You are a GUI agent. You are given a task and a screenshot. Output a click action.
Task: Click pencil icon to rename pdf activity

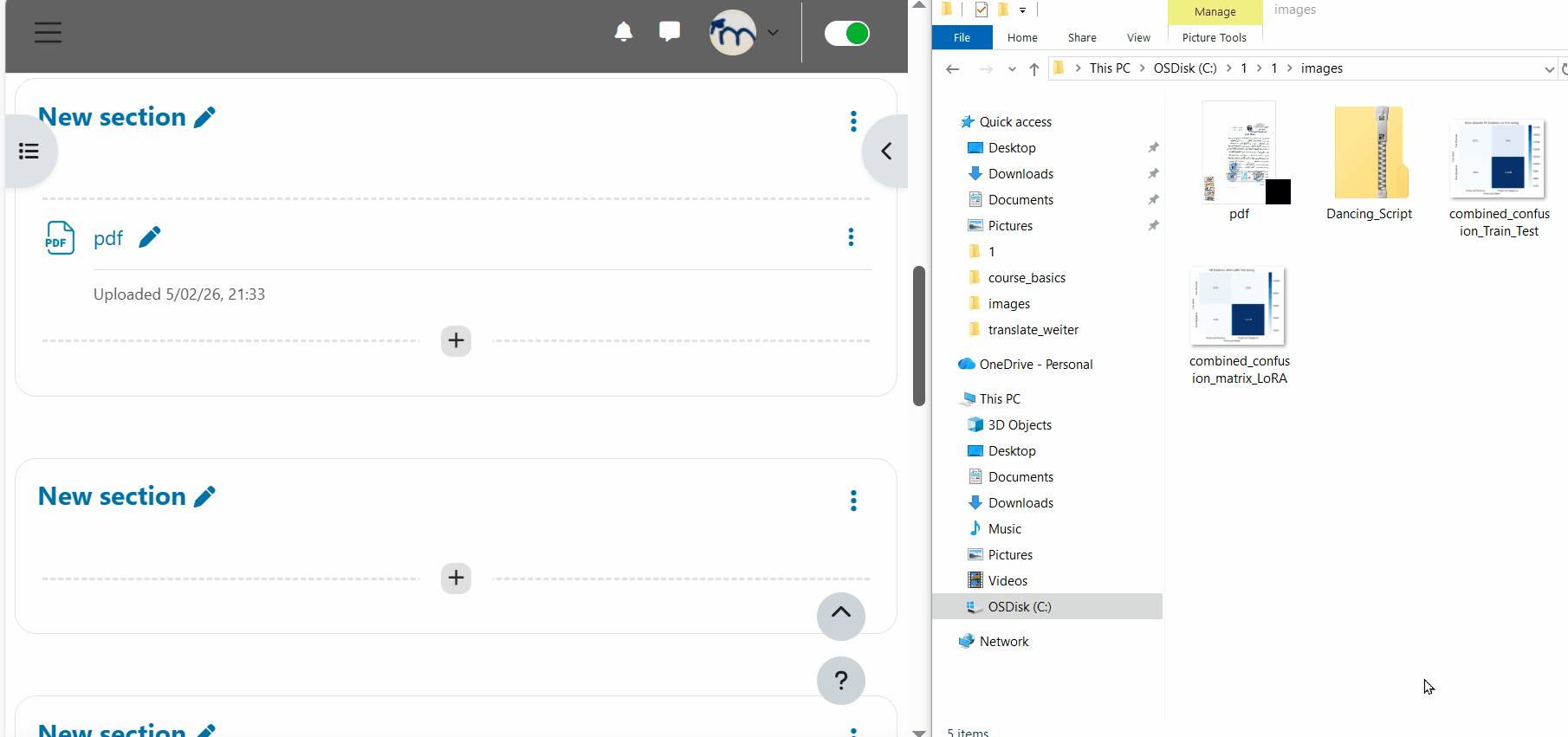pos(150,237)
